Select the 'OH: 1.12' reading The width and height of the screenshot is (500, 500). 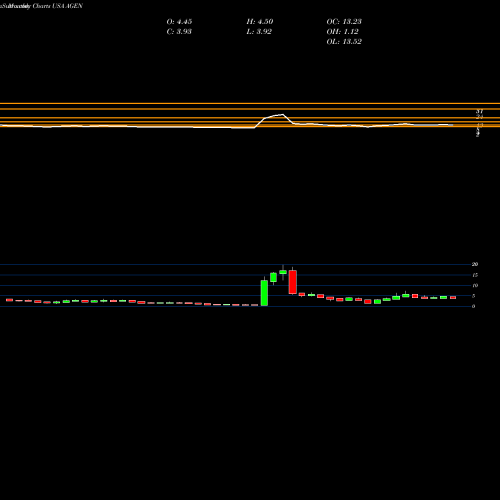coord(342,32)
